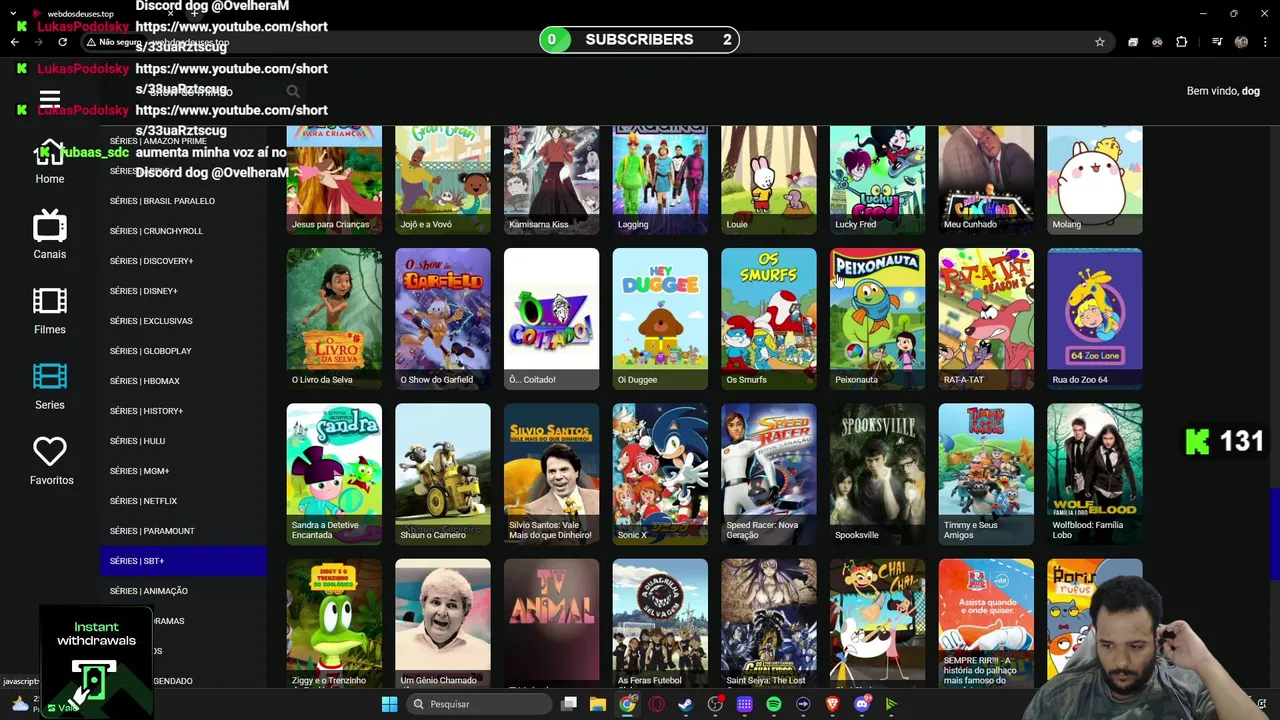1280x720 pixels.
Task: Open Task View on the taskbar
Action: click(x=569, y=704)
